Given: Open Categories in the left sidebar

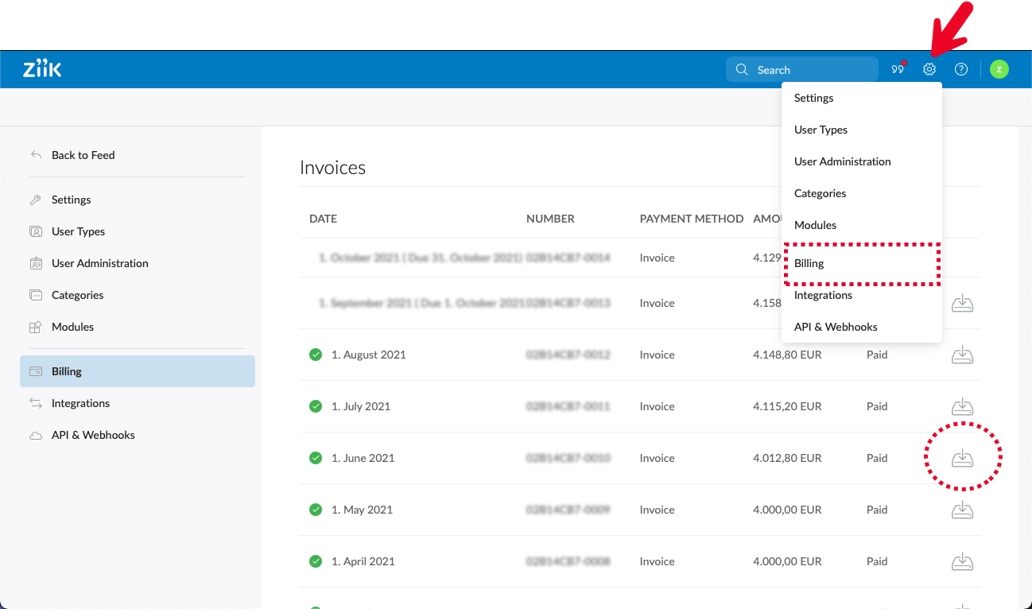Looking at the screenshot, I should (77, 295).
